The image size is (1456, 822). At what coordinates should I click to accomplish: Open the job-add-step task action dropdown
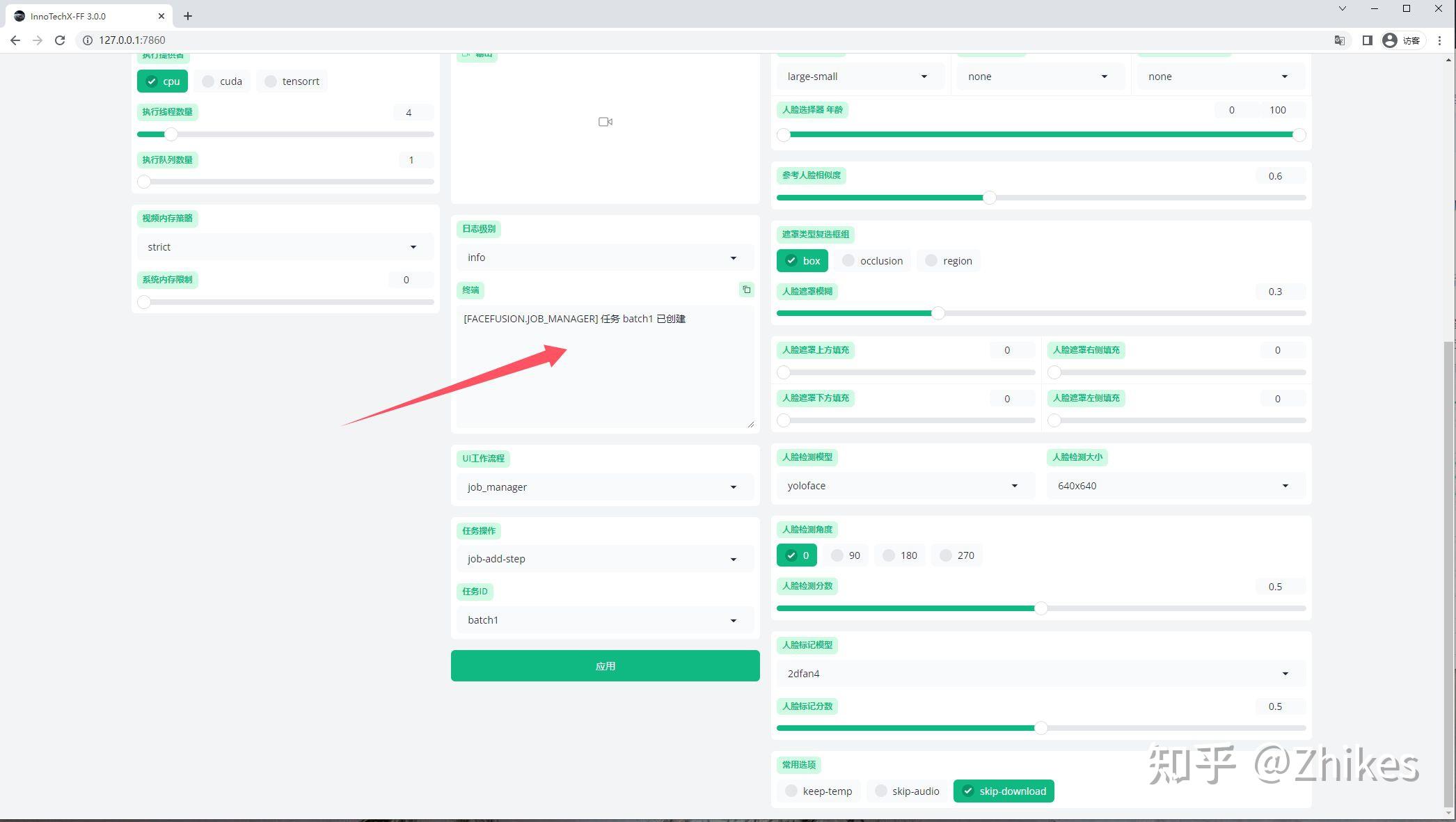(606, 559)
